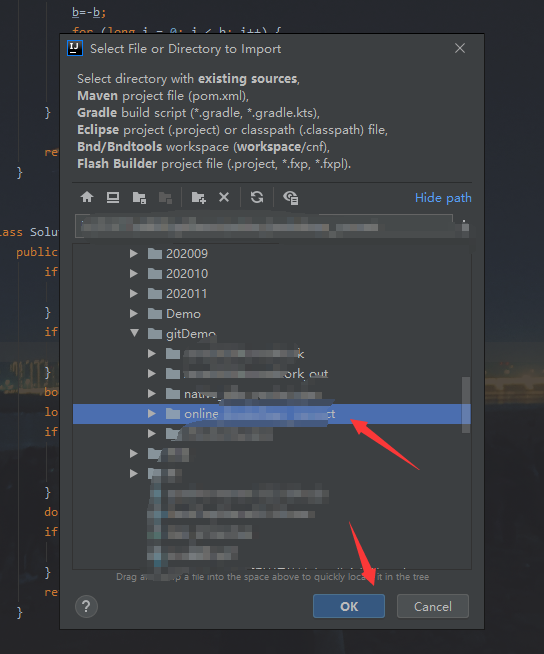
Task: Select the 202011 folder row
Action: [x=272, y=294]
